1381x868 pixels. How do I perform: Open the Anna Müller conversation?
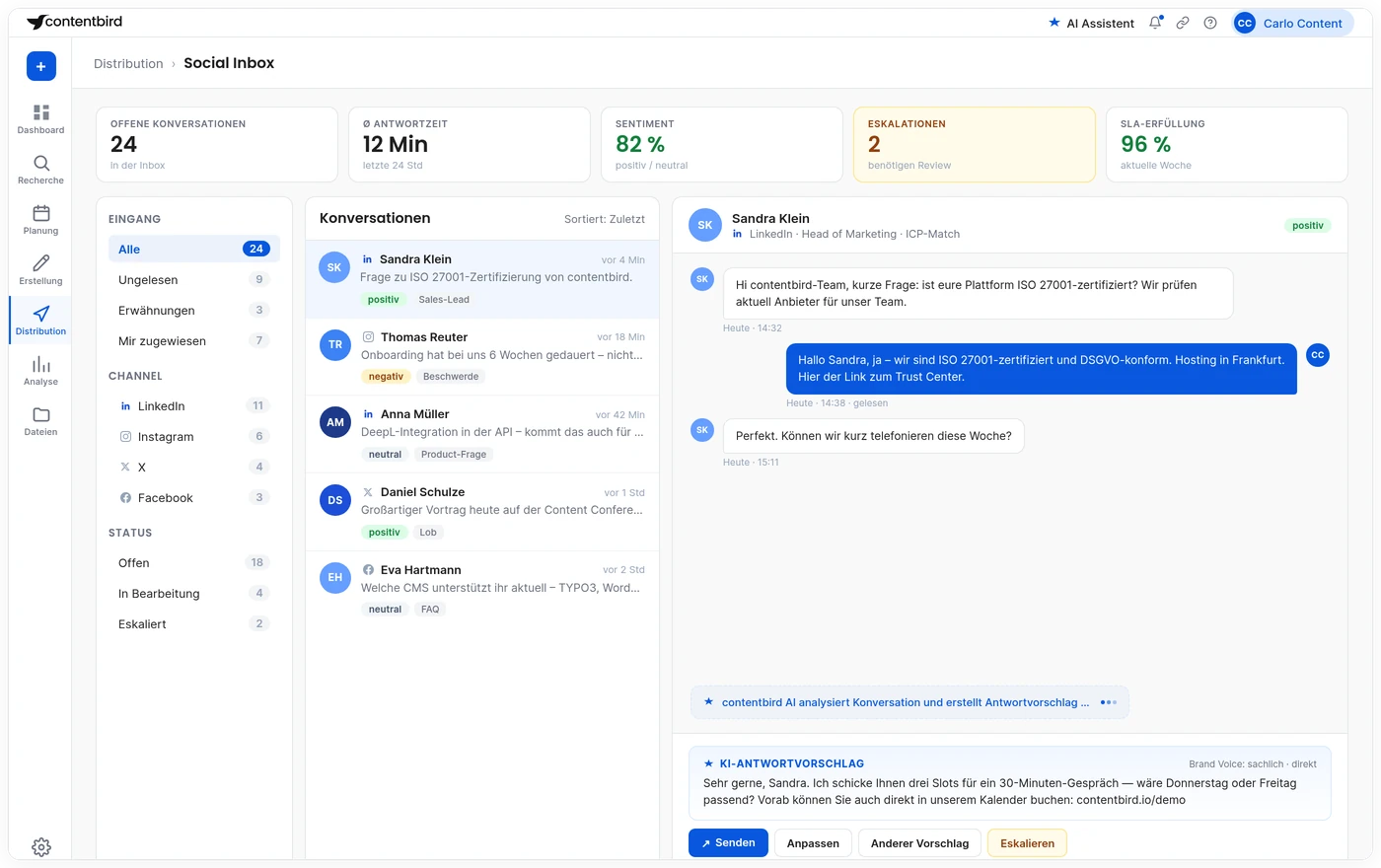(482, 433)
